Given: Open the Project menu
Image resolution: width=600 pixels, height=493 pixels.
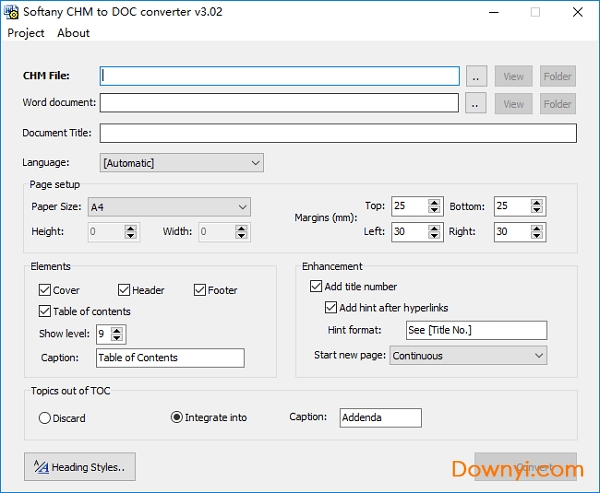Looking at the screenshot, I should click(x=26, y=33).
